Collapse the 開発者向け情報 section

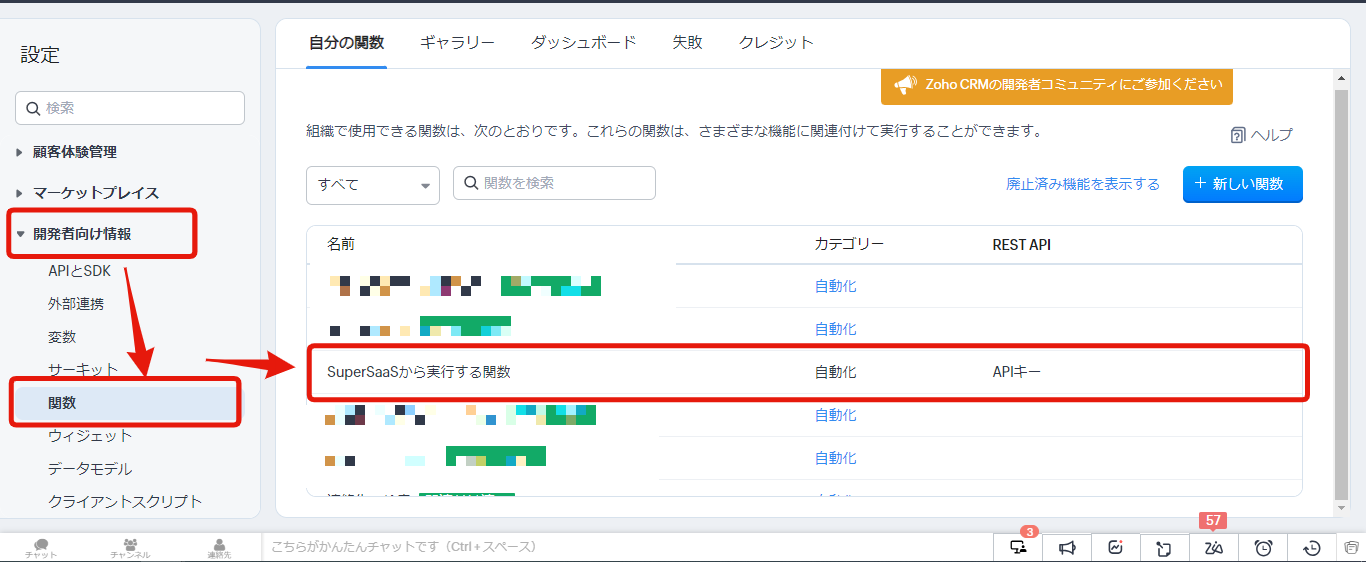click(x=20, y=234)
